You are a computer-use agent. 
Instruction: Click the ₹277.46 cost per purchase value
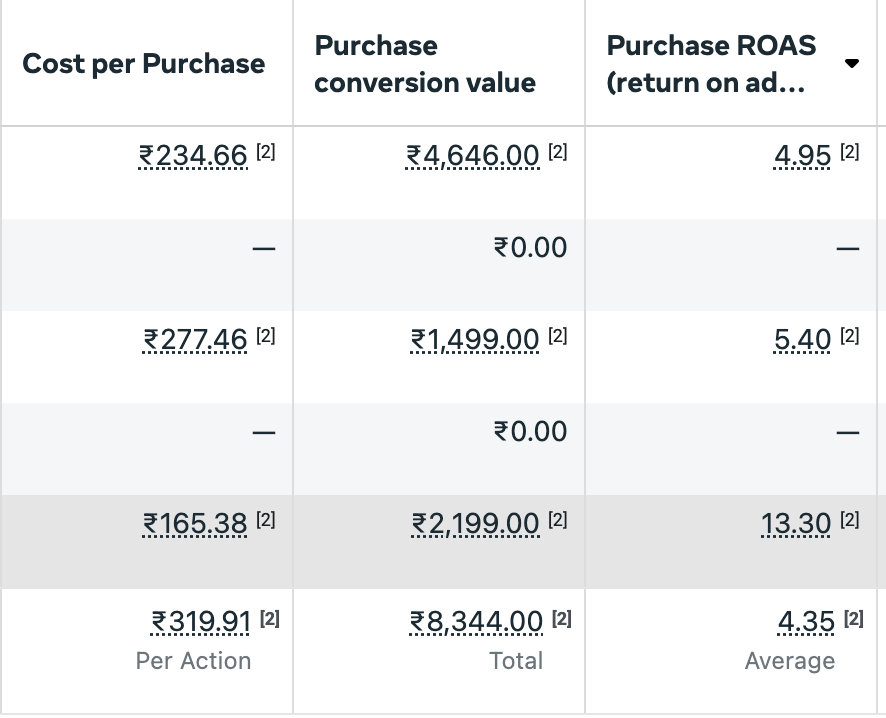pos(195,340)
